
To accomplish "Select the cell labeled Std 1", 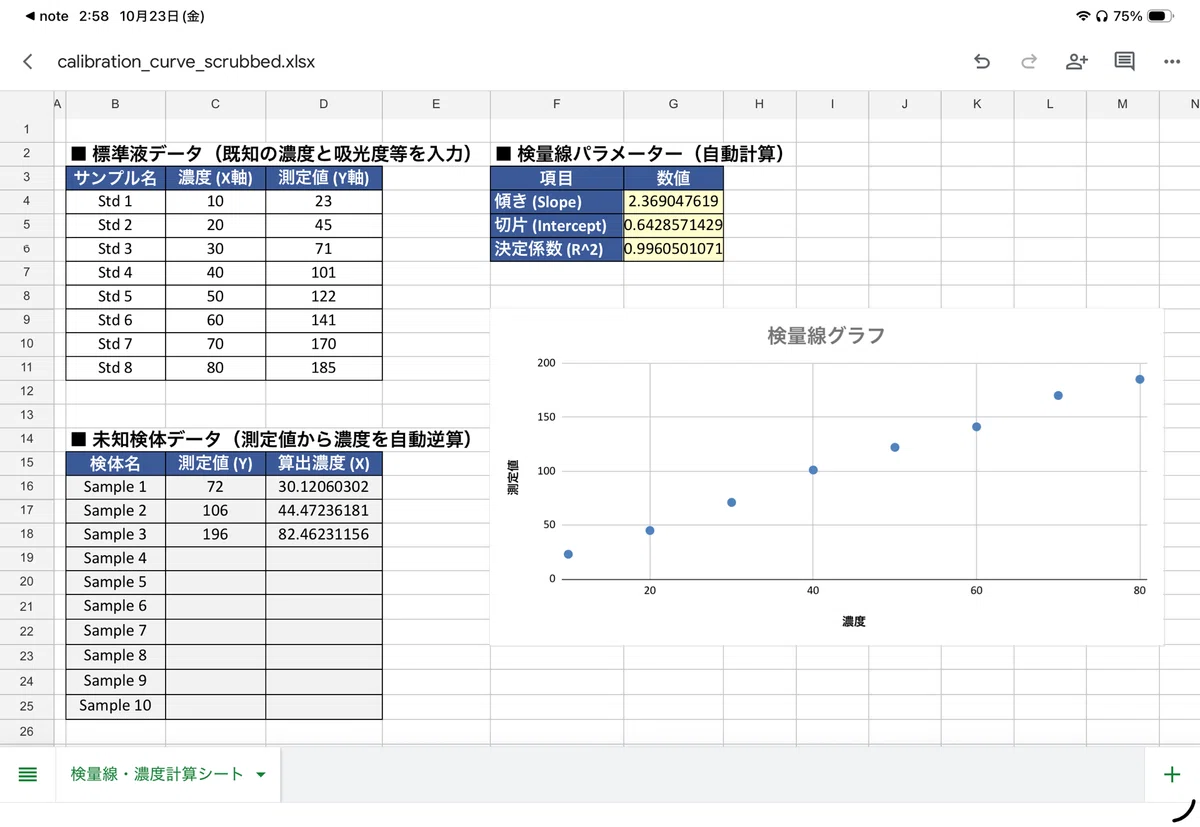I will 116,201.
